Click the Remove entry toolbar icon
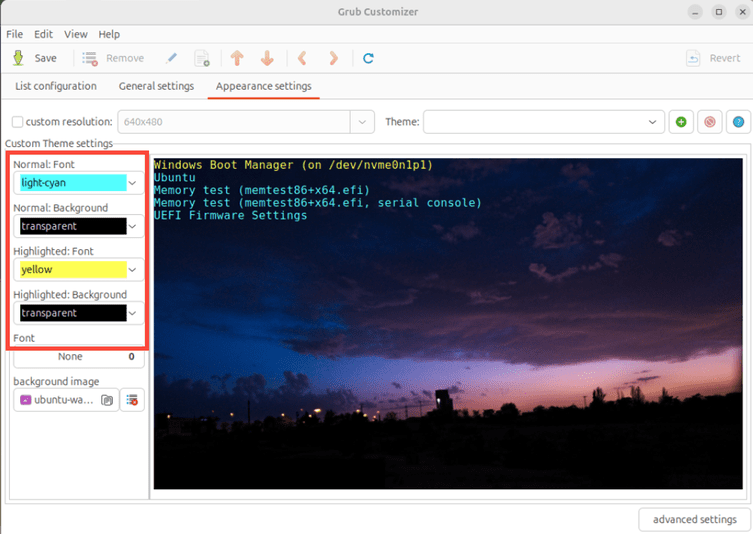 click(90, 58)
